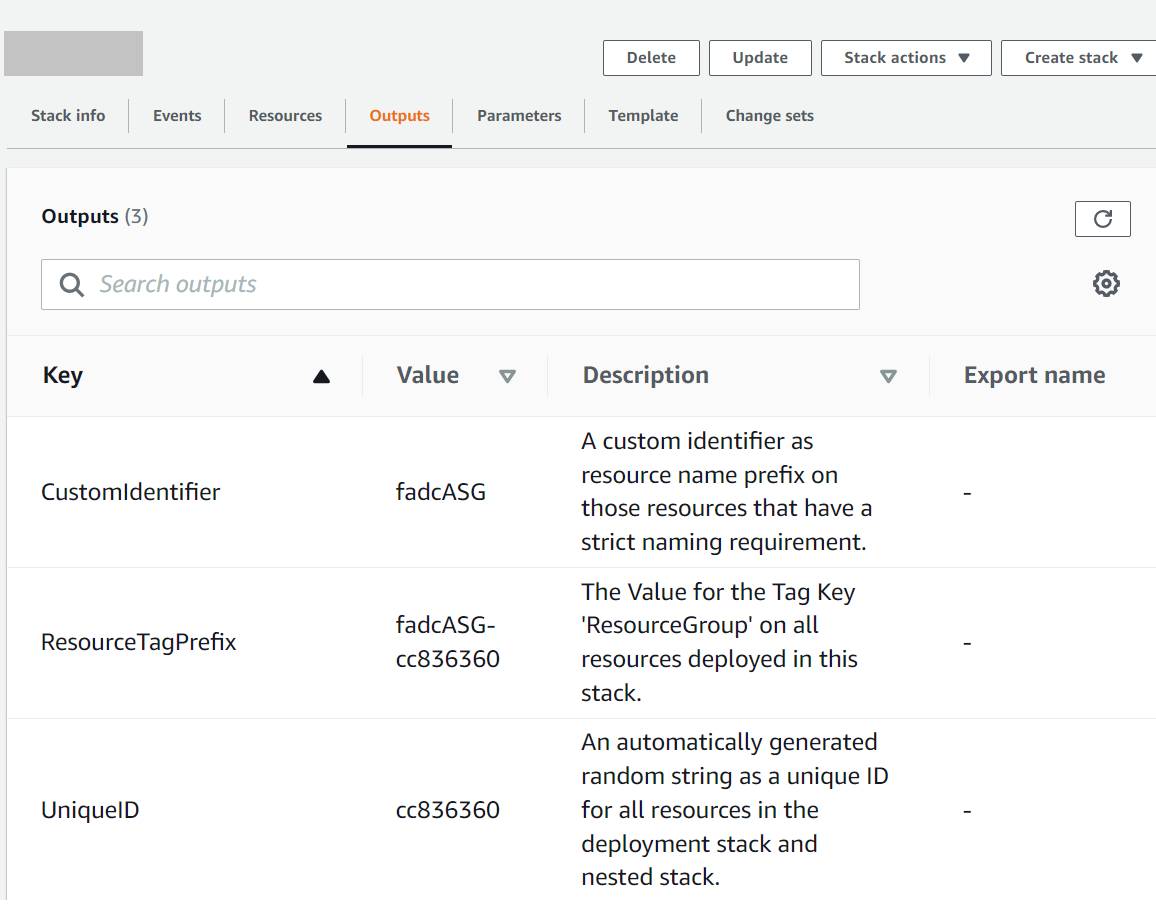
Task: Click the search magnifier in the search bar
Action: pos(70,284)
